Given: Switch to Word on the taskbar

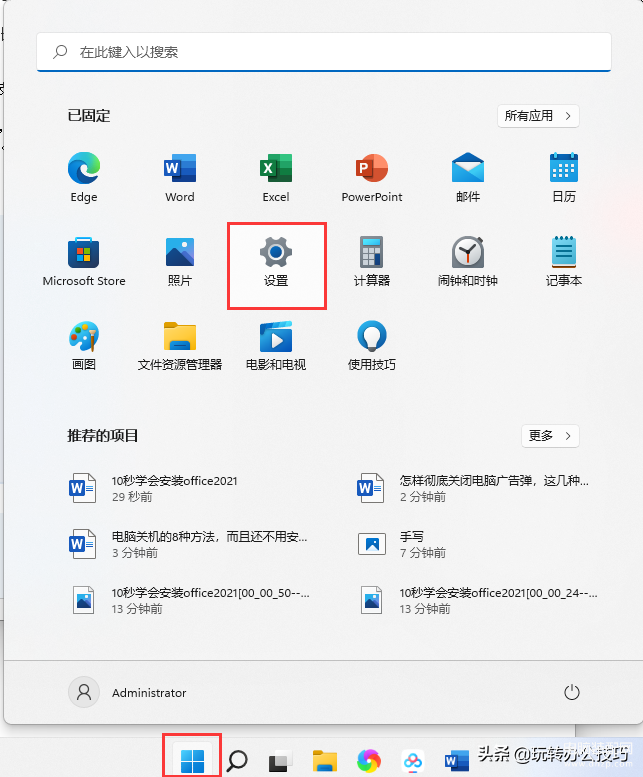Looking at the screenshot, I should click(457, 761).
